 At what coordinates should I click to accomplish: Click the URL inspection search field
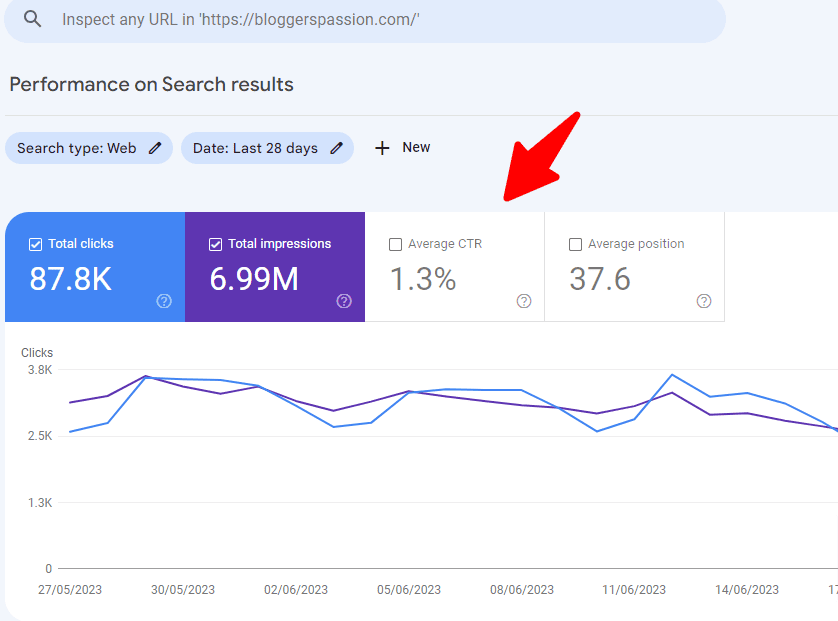click(x=380, y=20)
